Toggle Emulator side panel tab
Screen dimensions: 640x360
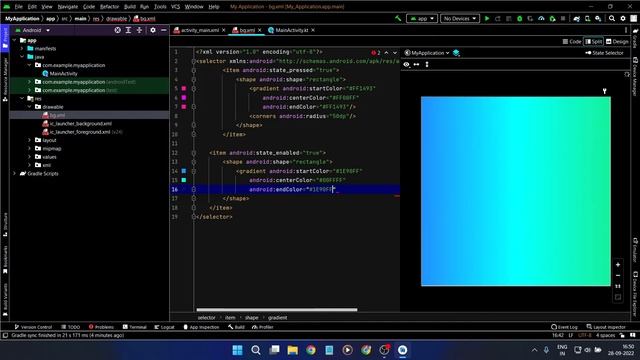pos(635,250)
